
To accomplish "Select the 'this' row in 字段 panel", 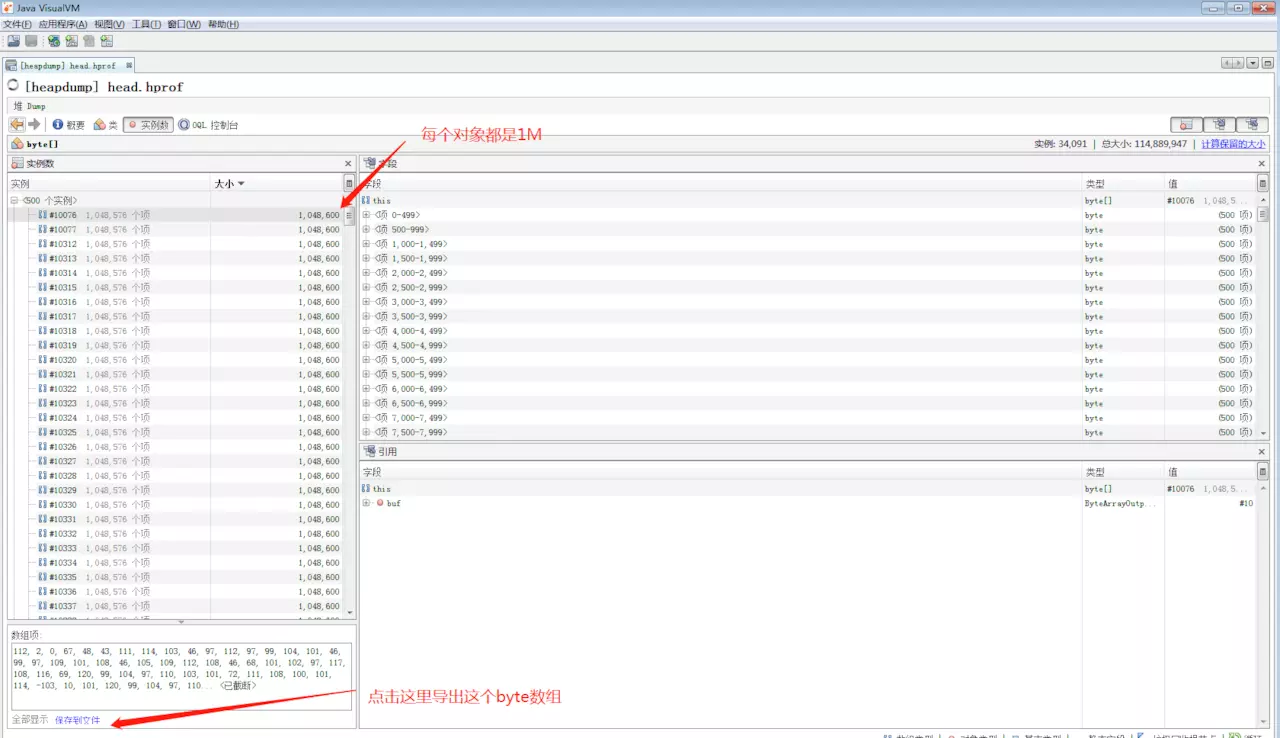I will 808,200.
